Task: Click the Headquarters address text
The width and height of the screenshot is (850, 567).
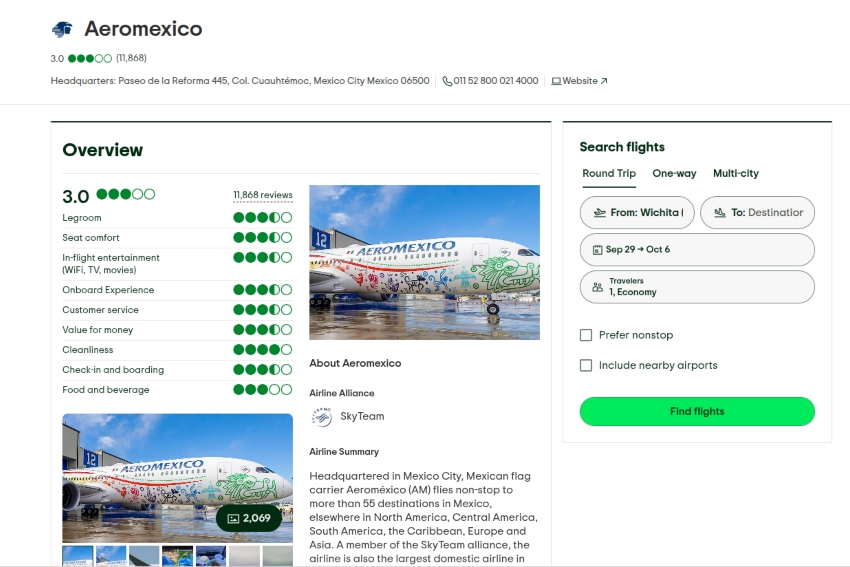Action: (x=240, y=81)
